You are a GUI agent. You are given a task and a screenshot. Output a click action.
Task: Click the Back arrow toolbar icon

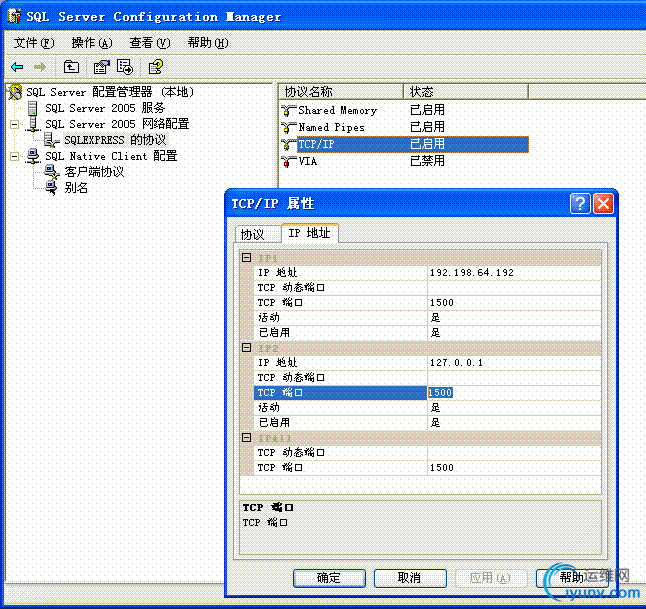(17, 67)
